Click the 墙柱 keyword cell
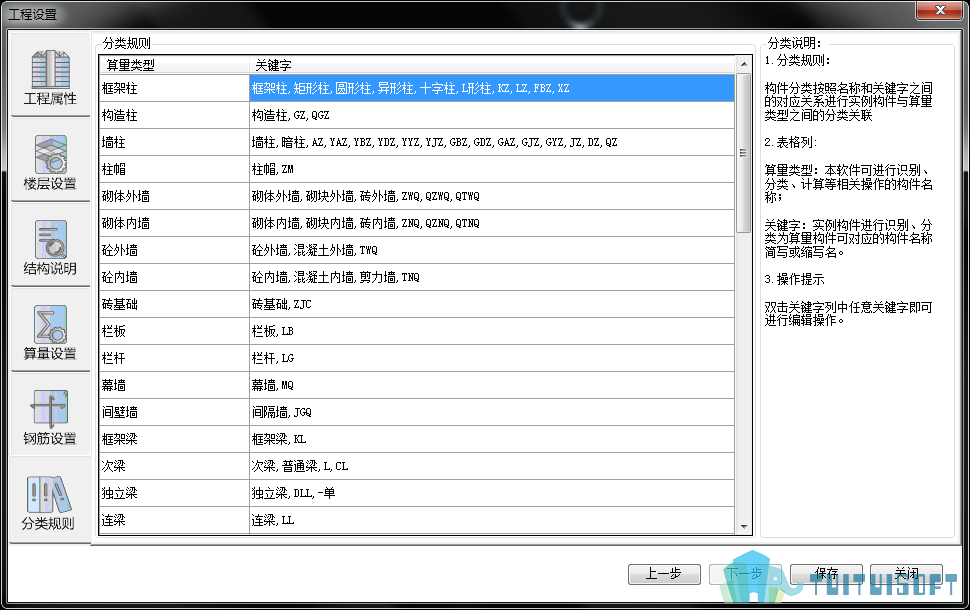Viewport: 970px width, 610px height. click(491, 143)
